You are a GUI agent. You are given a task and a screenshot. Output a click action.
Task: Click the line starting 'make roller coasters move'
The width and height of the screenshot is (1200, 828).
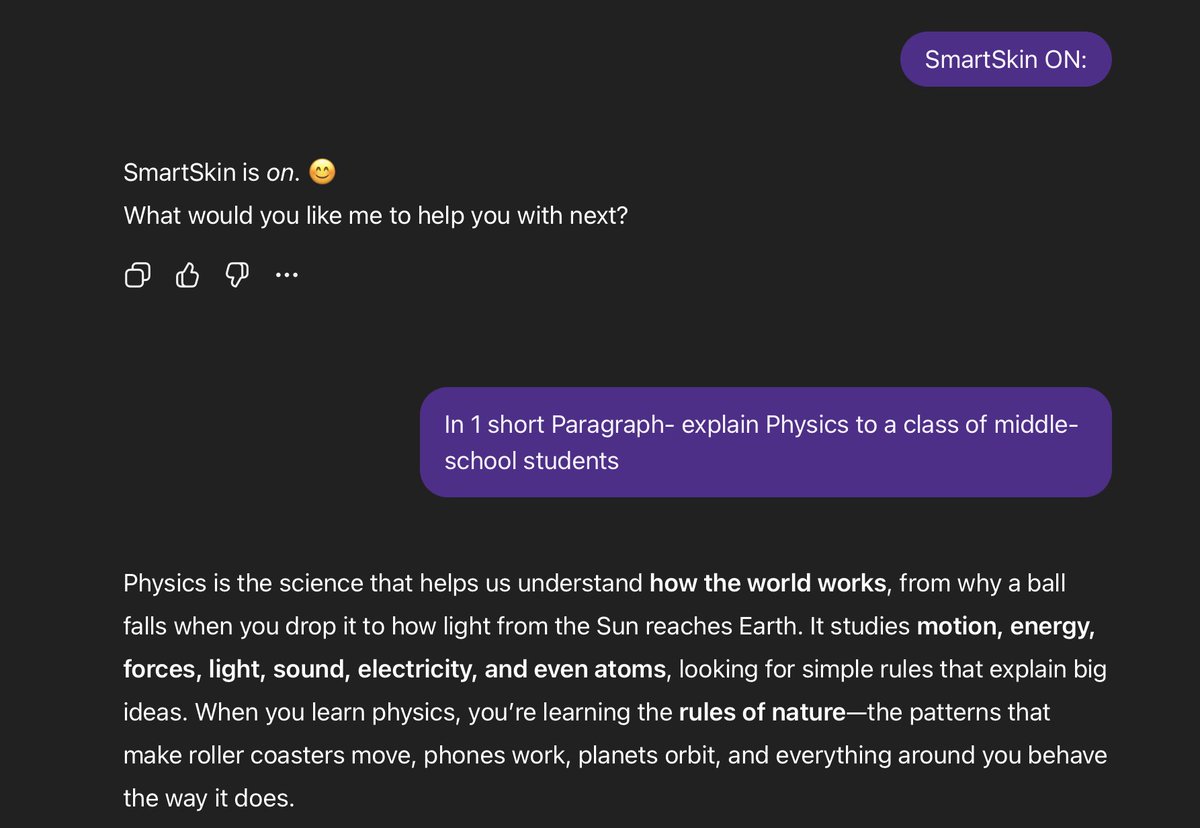click(615, 755)
